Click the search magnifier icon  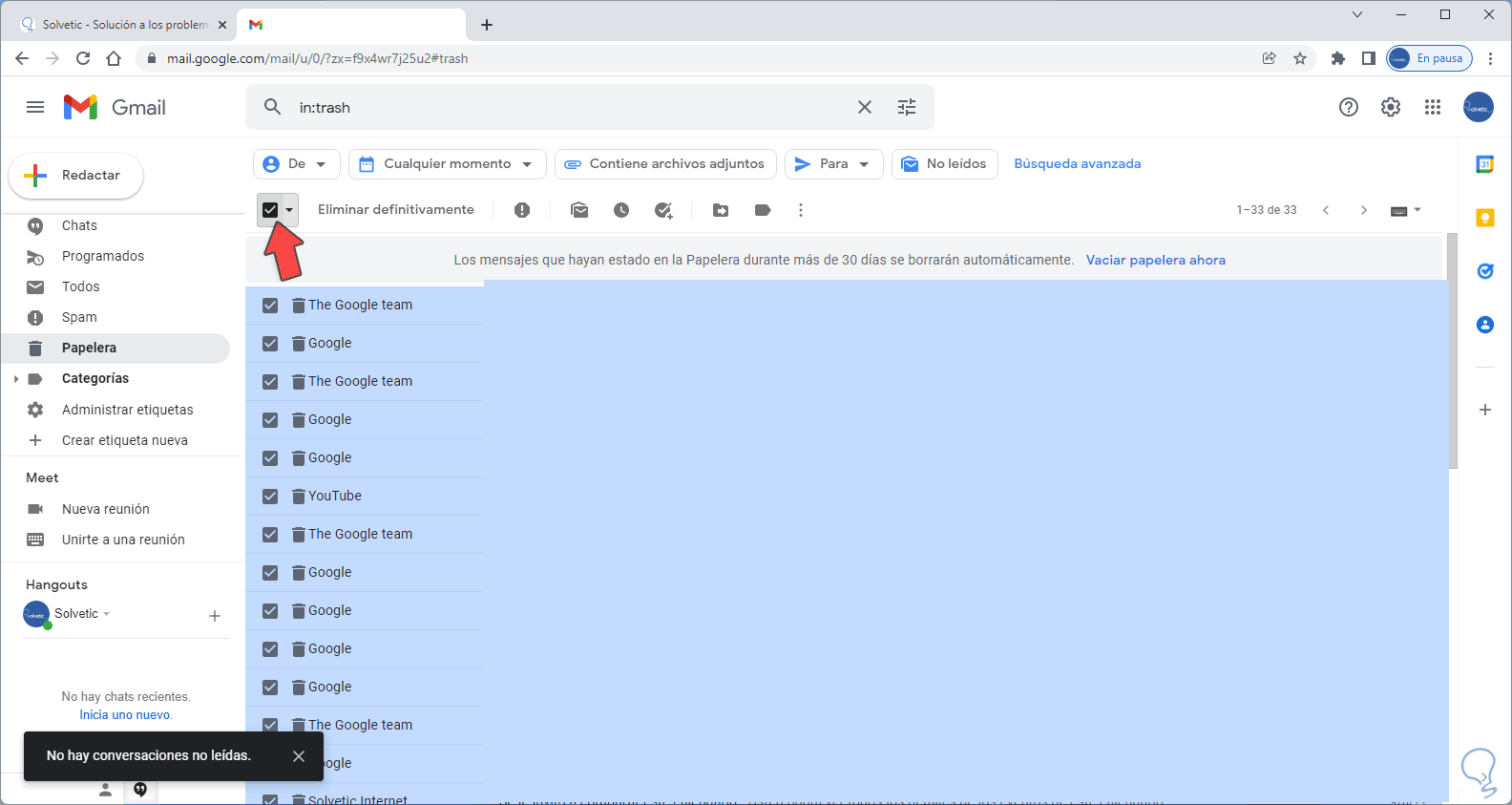(x=272, y=107)
